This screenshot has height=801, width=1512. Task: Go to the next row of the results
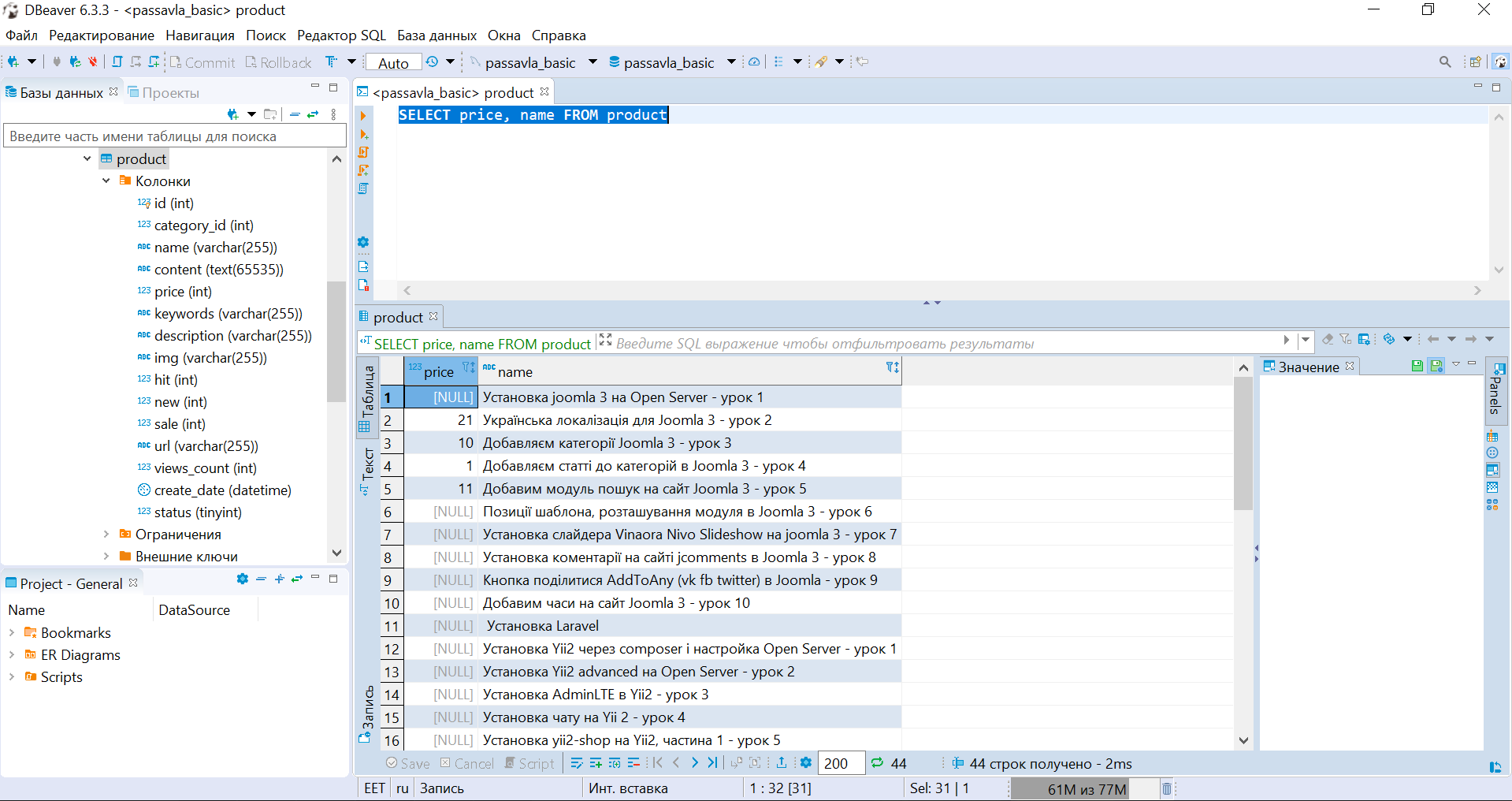(x=694, y=763)
